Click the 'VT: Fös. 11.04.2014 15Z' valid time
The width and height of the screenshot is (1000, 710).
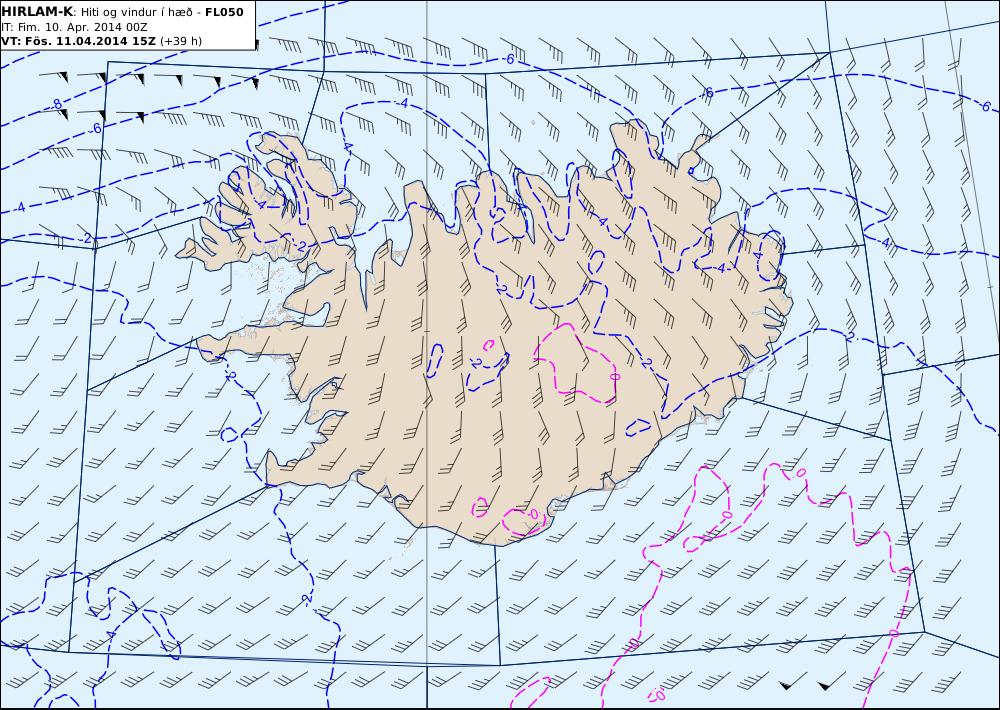tap(78, 41)
